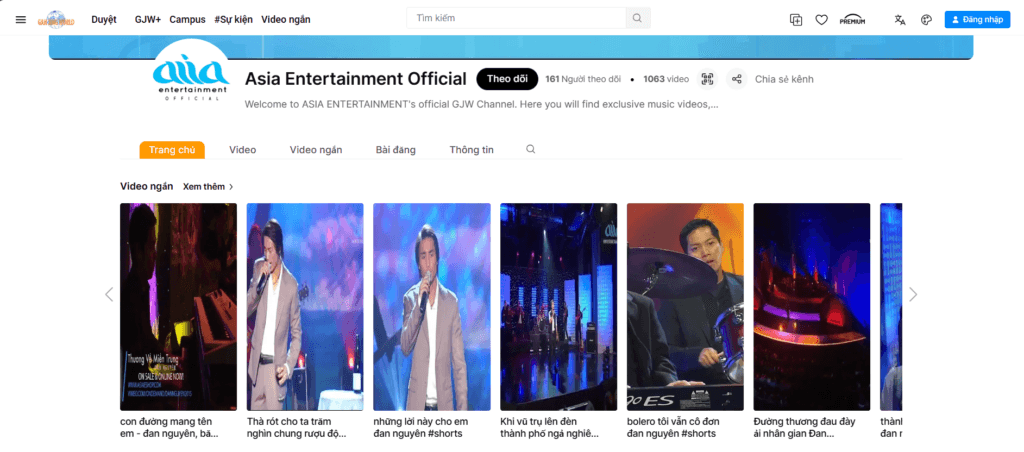Click the Chia sẻ kênh link
Viewport: 1024px width, 452px height.
(784, 79)
